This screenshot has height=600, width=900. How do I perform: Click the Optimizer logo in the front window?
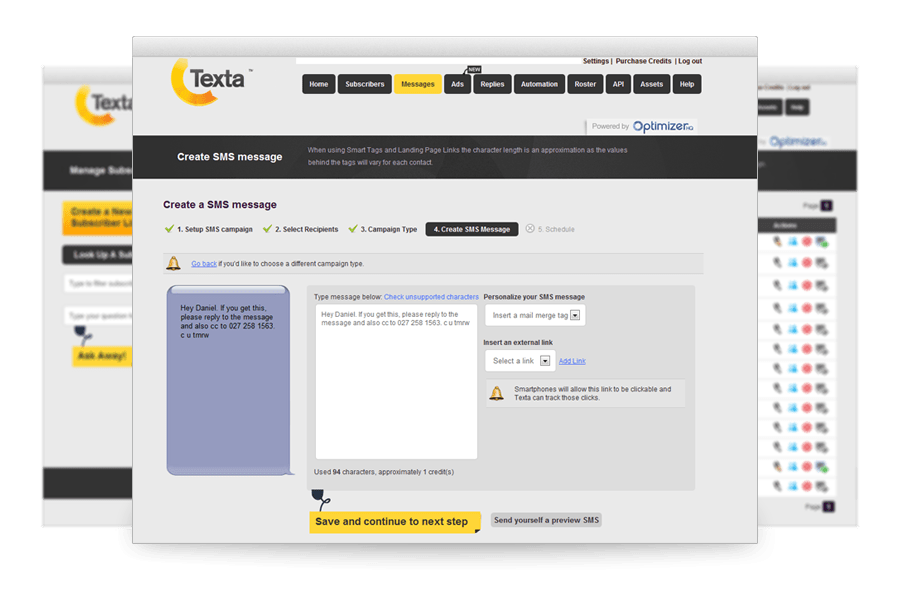click(x=663, y=126)
